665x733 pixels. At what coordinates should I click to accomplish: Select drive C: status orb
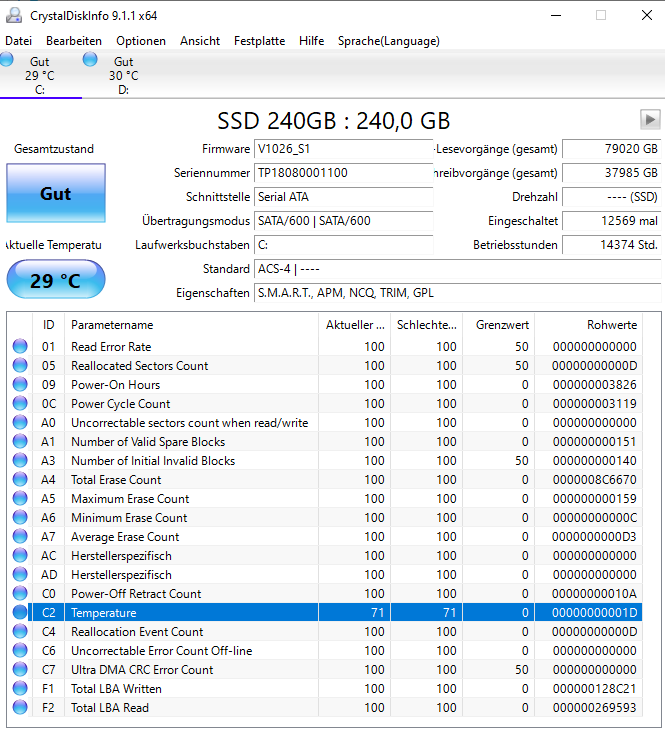coord(7,59)
